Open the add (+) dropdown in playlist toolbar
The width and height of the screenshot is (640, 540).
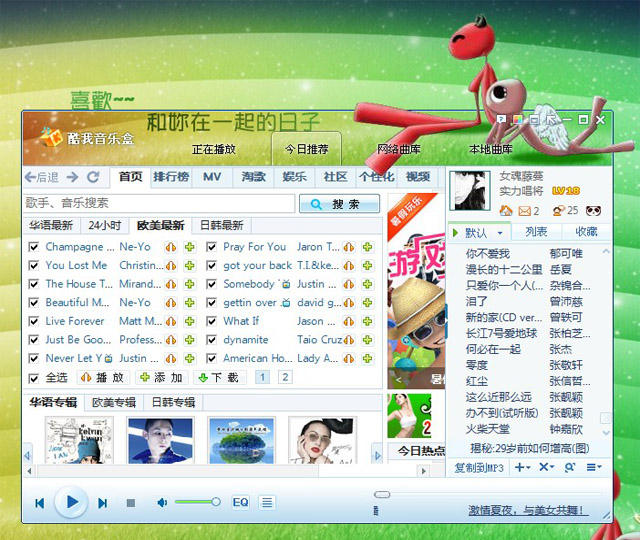point(522,467)
